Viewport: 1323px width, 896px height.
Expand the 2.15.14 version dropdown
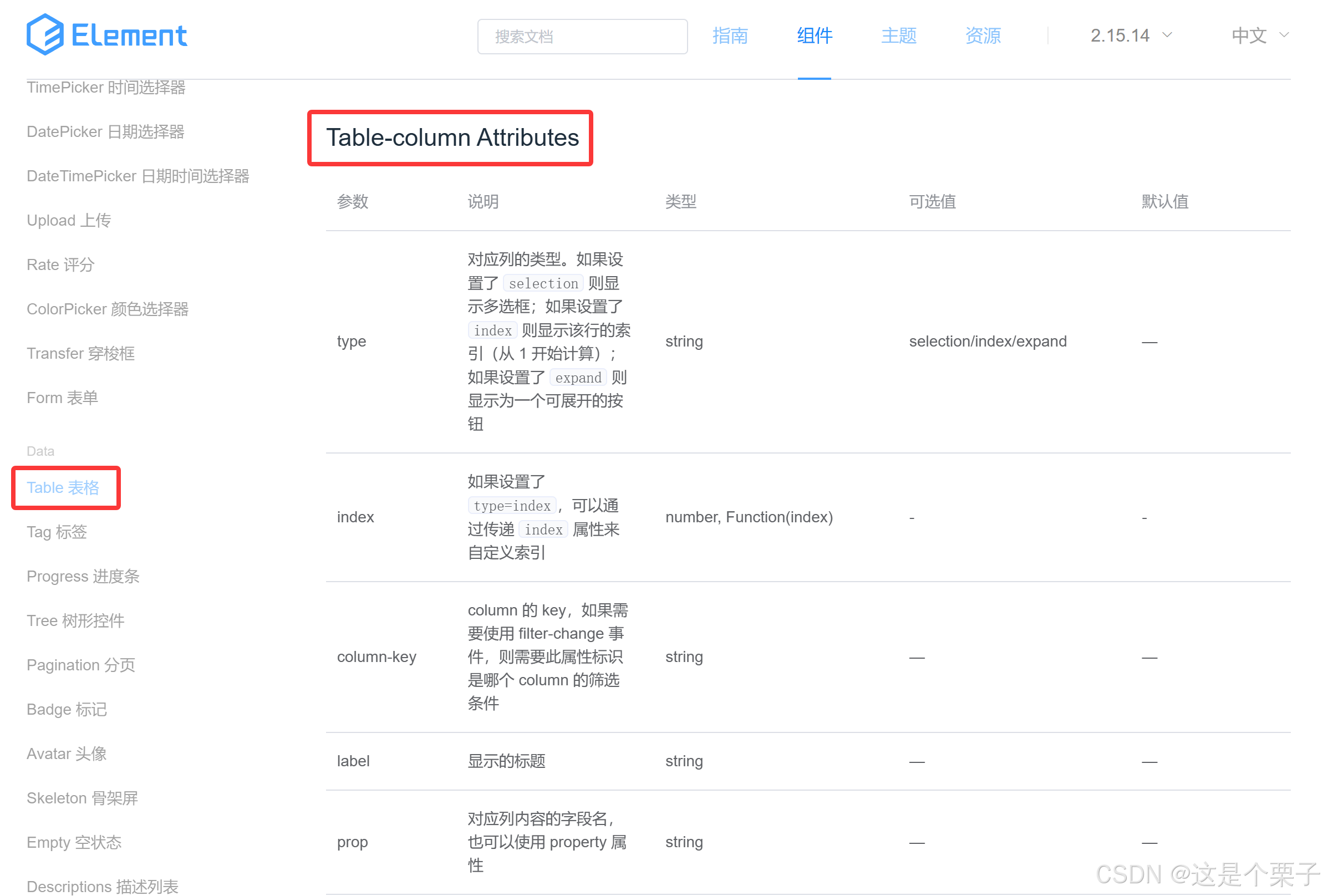(1131, 35)
